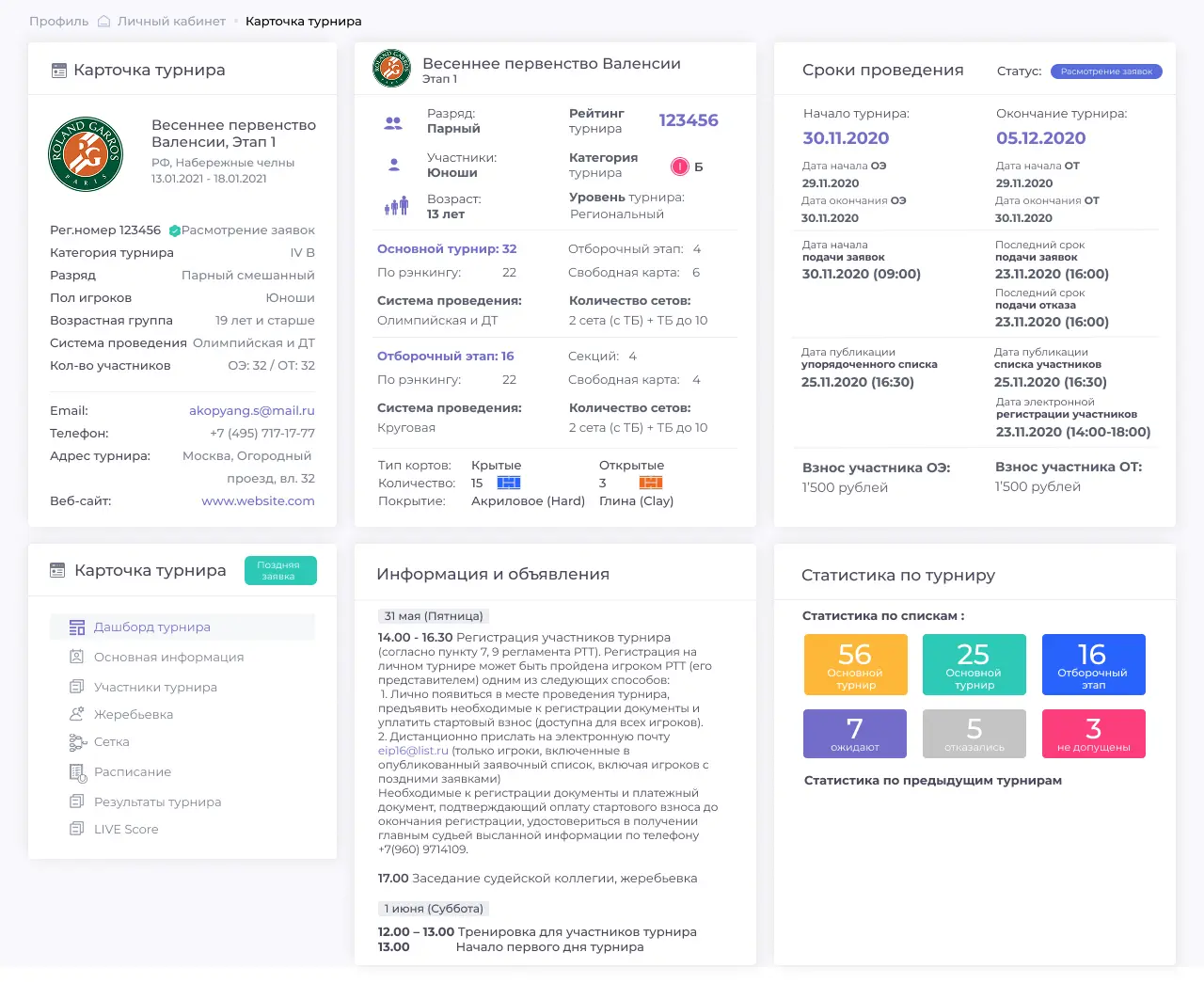Click the Расписание schedule icon
Viewport: 1204px width, 984px height.
[77, 772]
